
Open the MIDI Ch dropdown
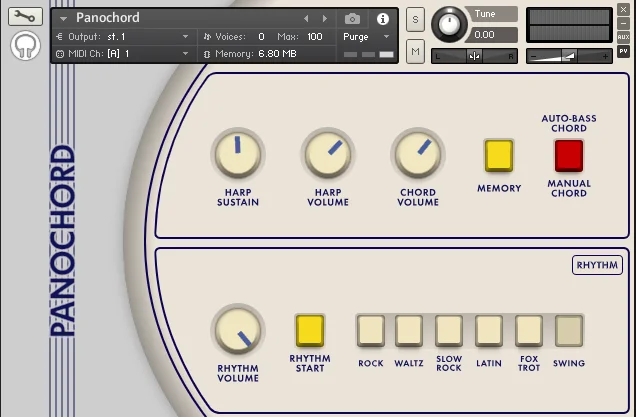coord(124,54)
